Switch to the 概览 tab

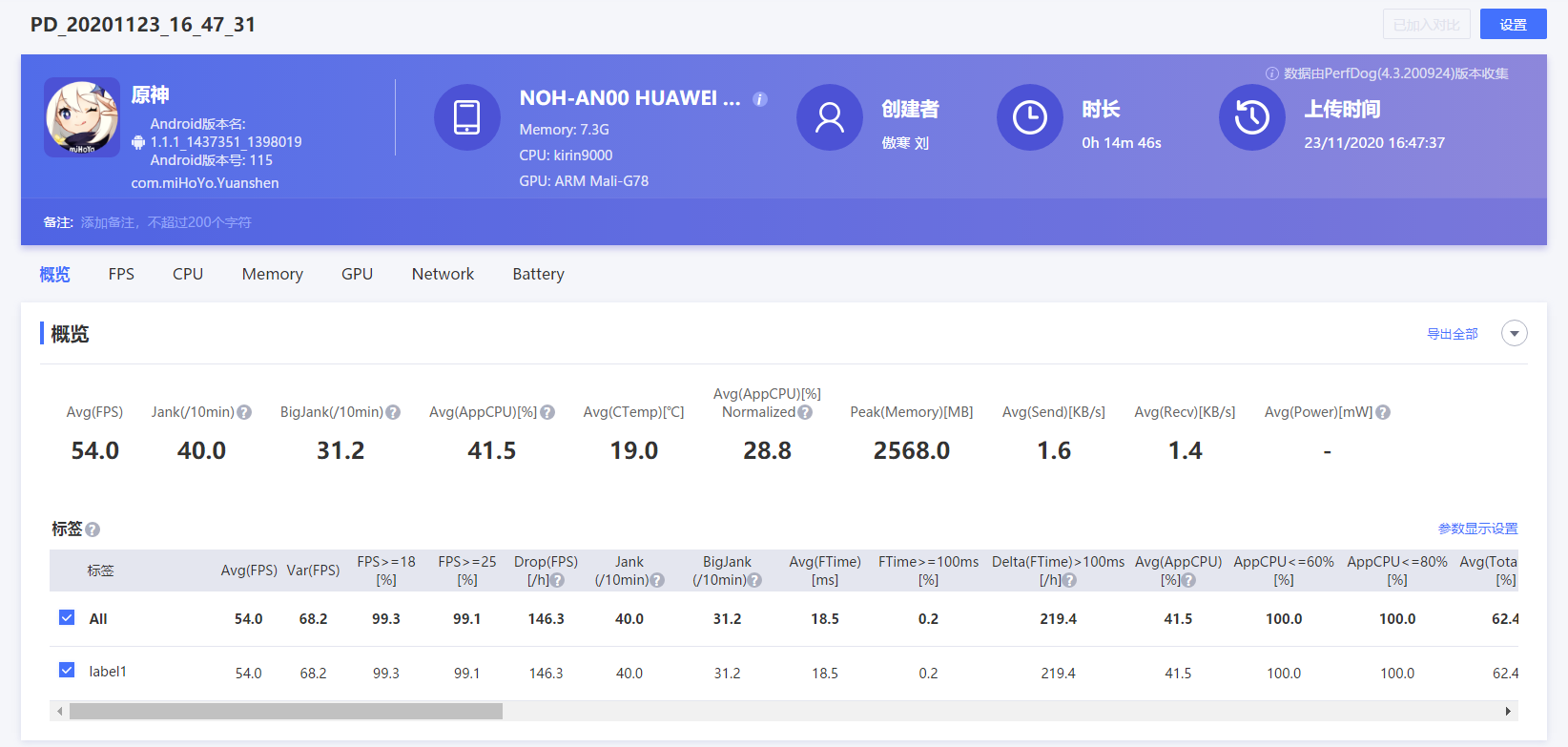point(54,274)
